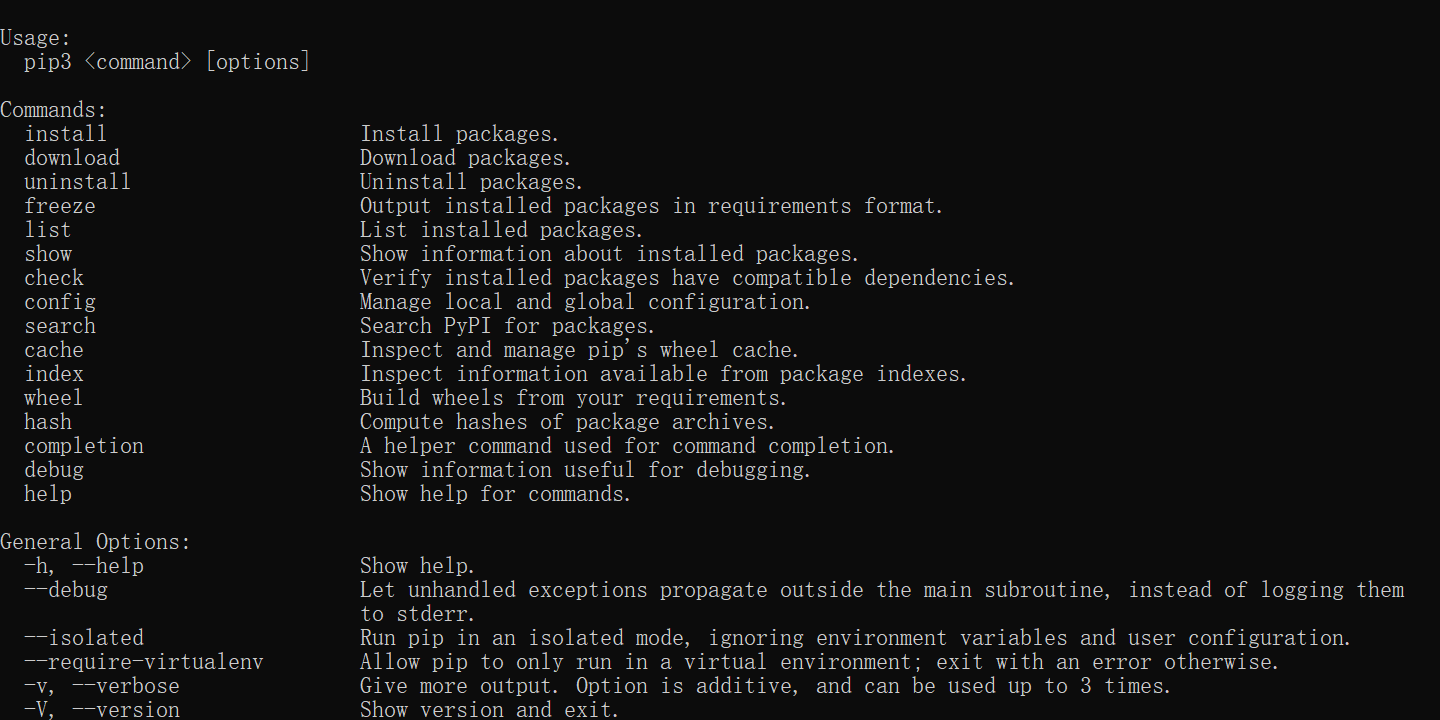
Task: Click the 'config' command text
Action: point(60,302)
